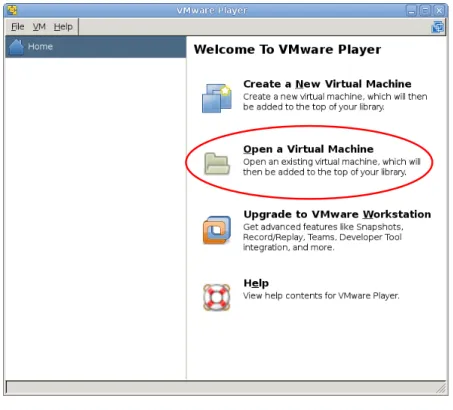The height and width of the screenshot is (410, 453).
Task: Click the Welcome To VMware Player title
Action: pyautogui.click(x=287, y=49)
